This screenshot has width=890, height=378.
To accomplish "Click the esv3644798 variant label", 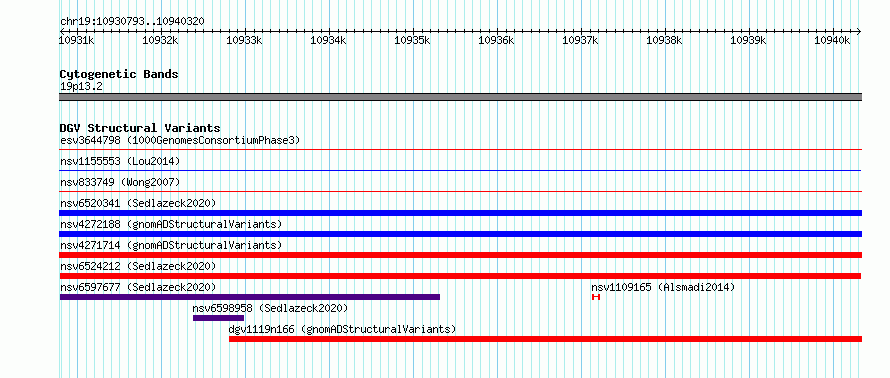I will point(180,140).
